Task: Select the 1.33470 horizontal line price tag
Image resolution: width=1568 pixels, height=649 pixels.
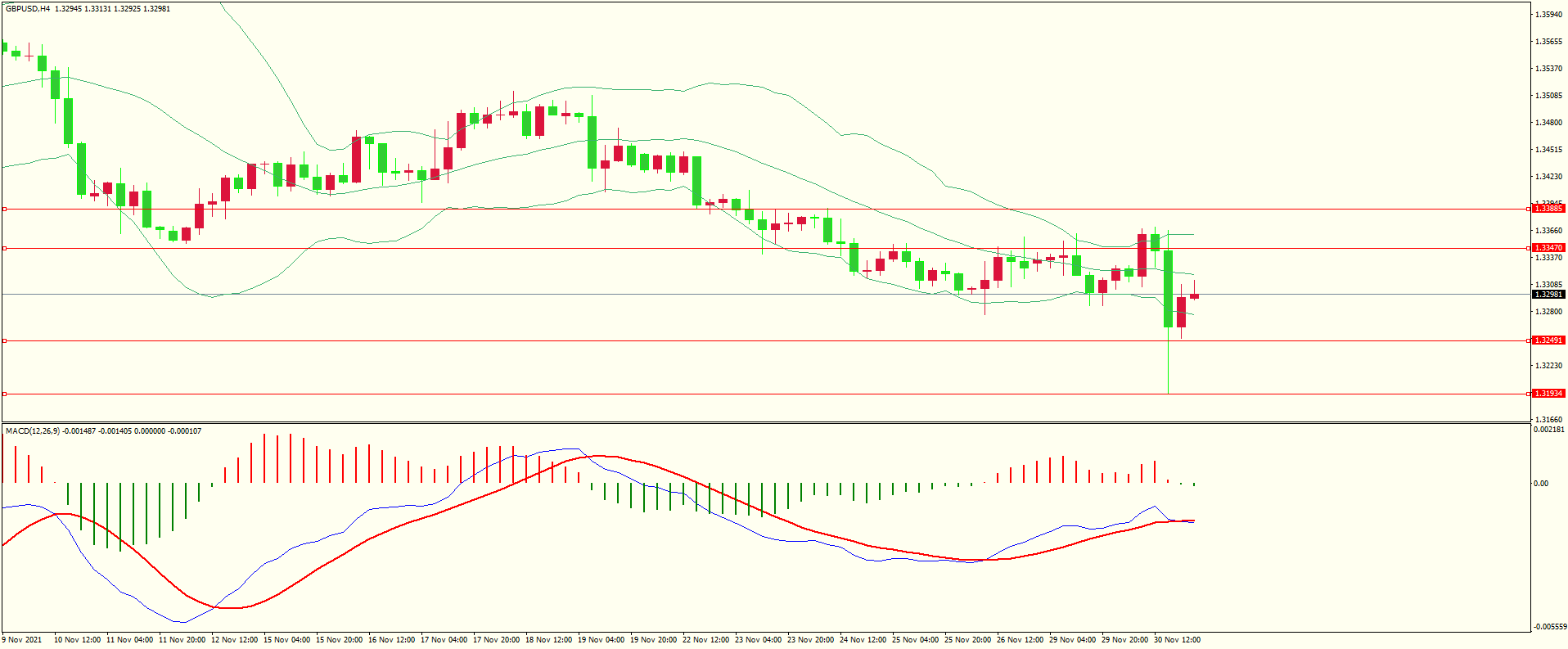Action: (x=1548, y=248)
